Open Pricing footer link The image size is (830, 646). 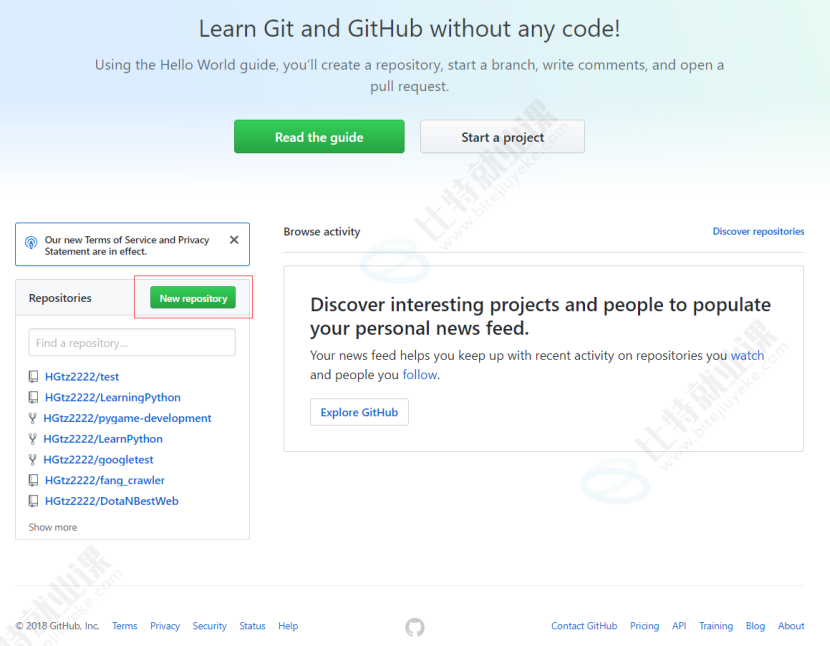[x=644, y=626]
